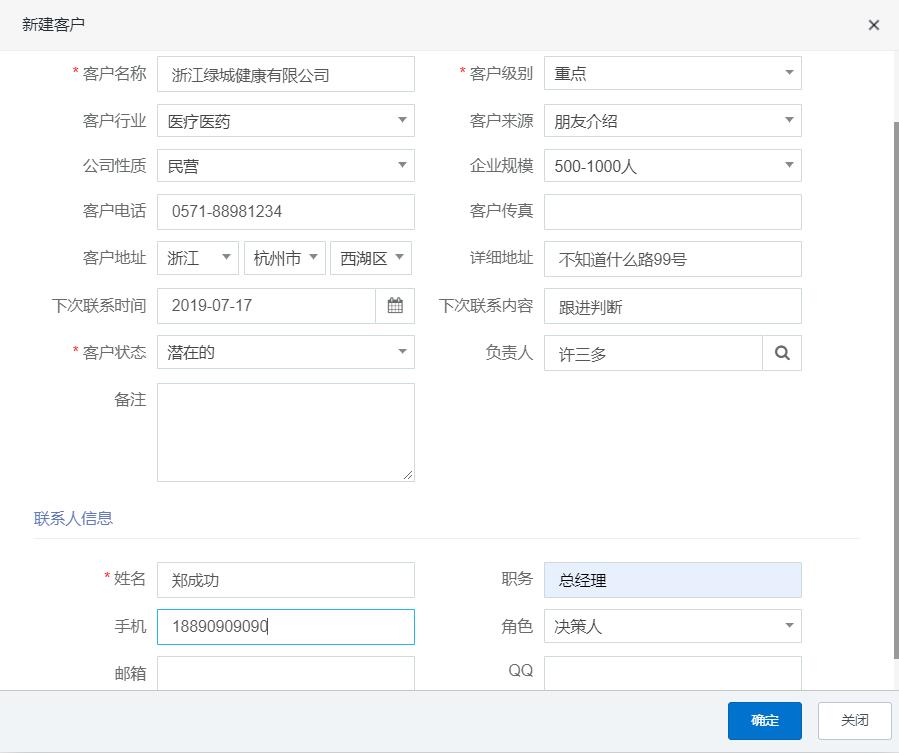Image resolution: width=899 pixels, height=753 pixels.
Task: Focus the empty 客户传真 field
Action: 672,212
